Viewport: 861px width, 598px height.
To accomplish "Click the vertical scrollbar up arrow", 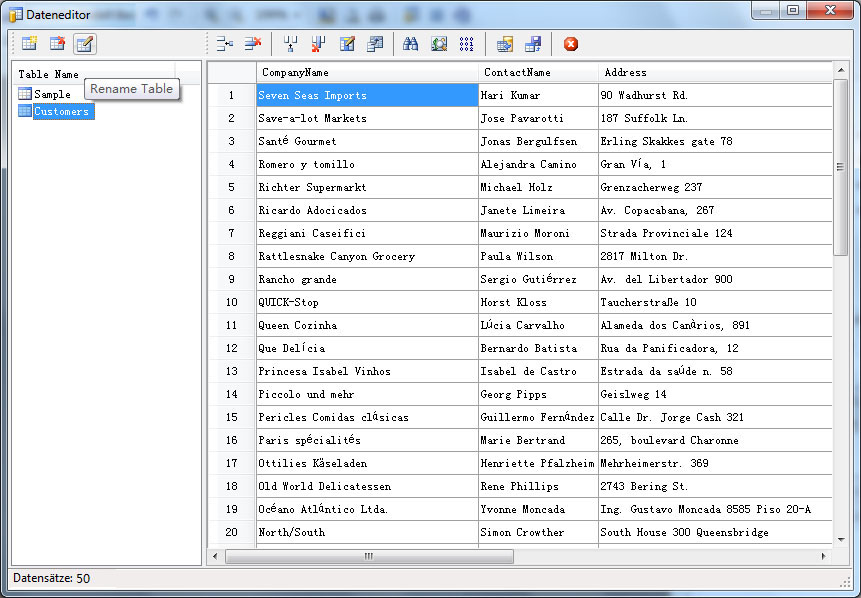I will pyautogui.click(x=841, y=70).
